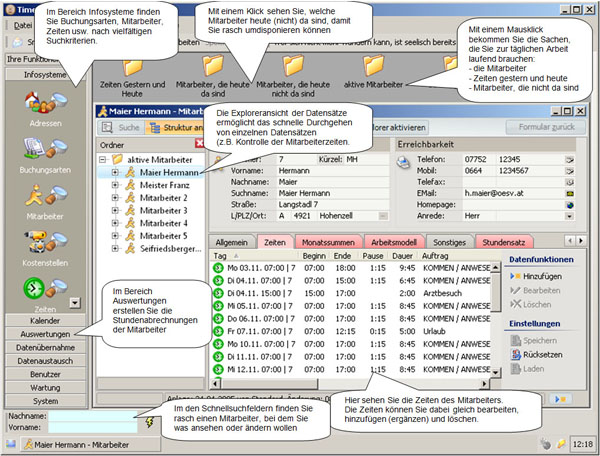600x456 pixels.
Task: Click the times list horizontal scrollbar
Action: click(x=351, y=383)
